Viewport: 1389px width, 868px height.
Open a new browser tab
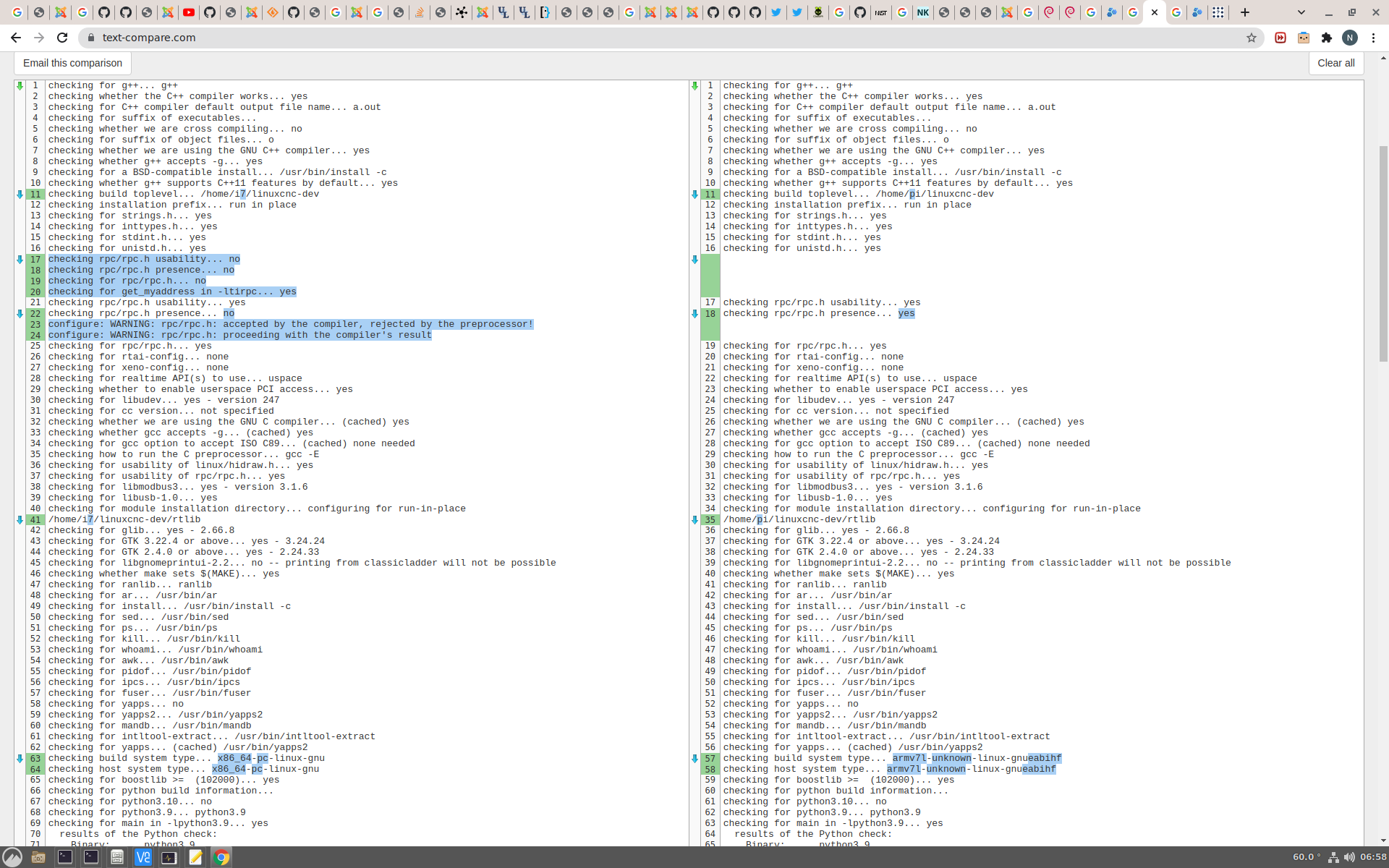(x=1245, y=12)
